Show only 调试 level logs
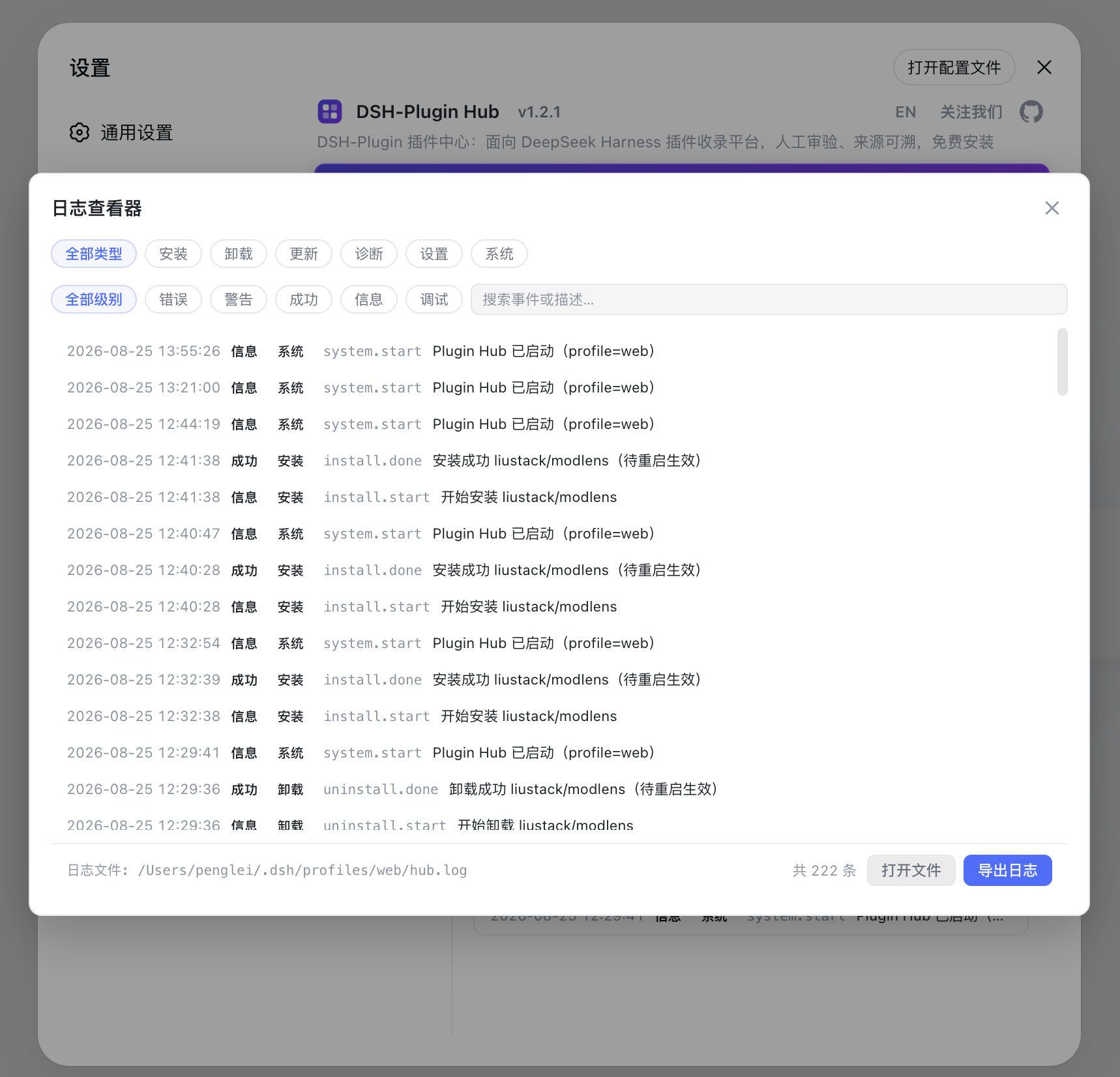The image size is (1120, 1077). point(434,299)
